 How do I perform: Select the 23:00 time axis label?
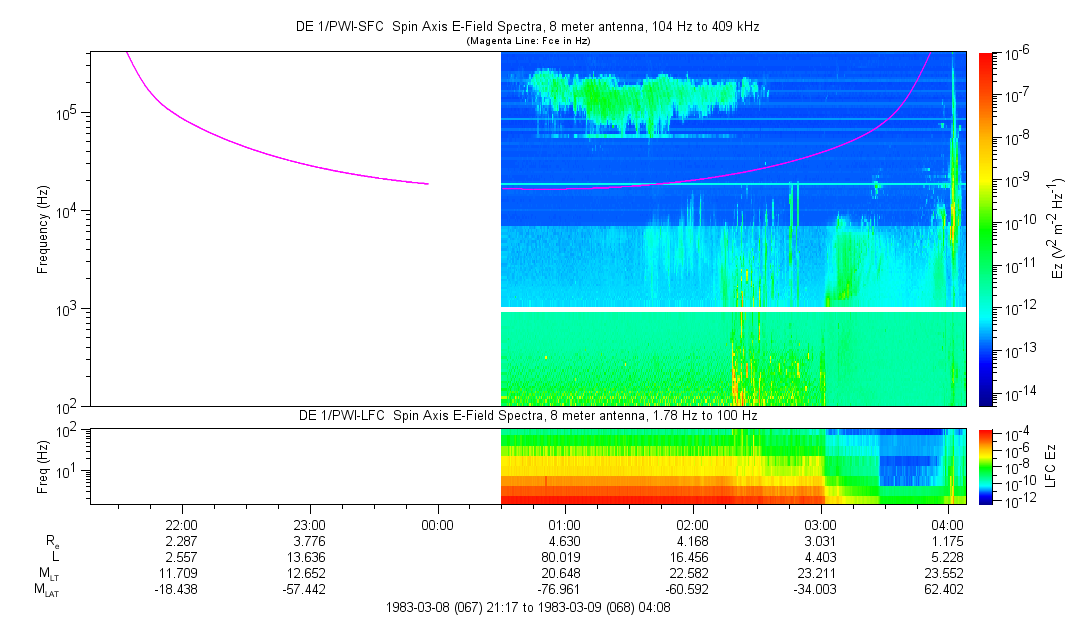tap(310, 524)
